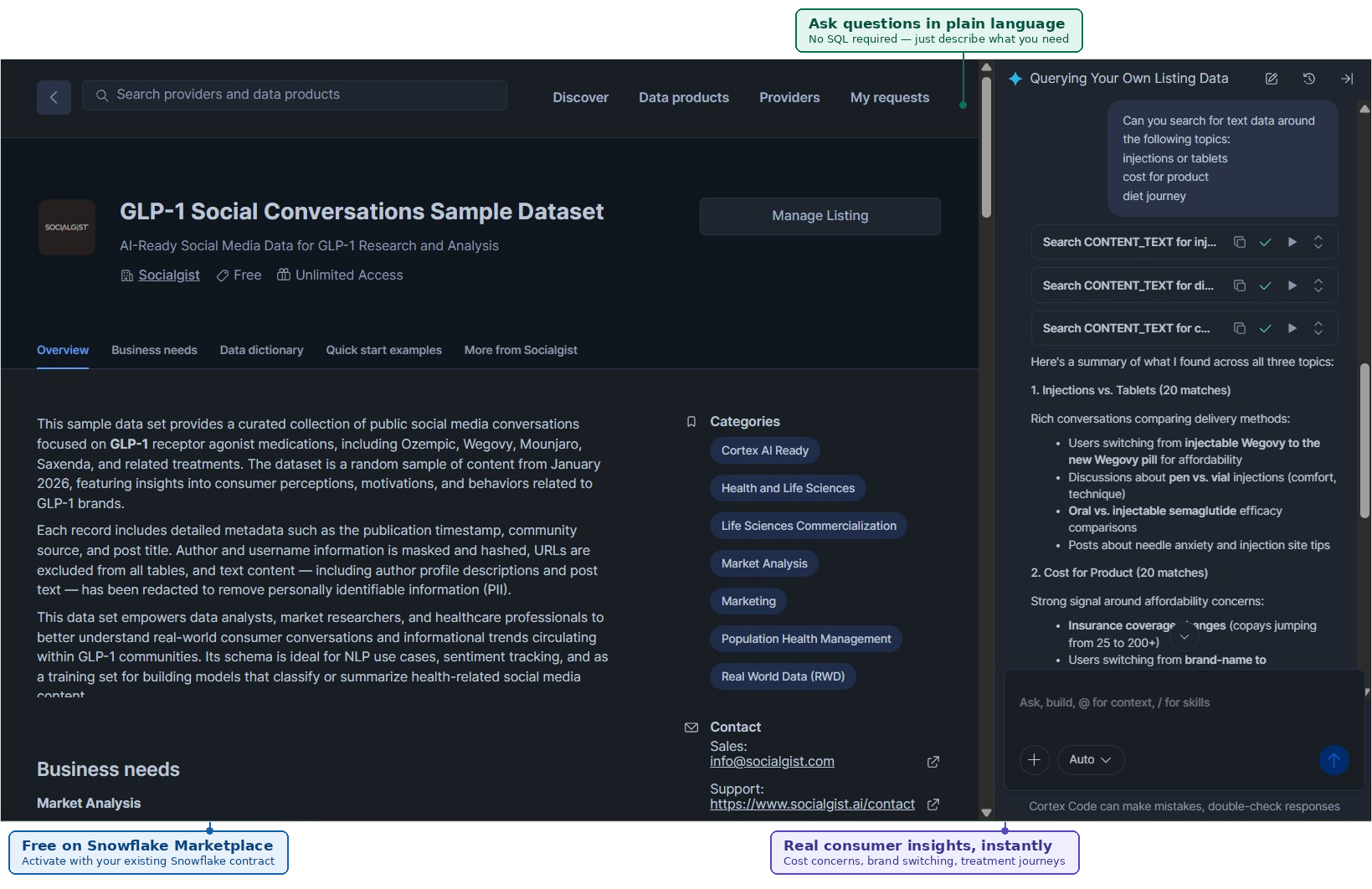Click the Cortex AI Ready category
Image resolution: width=1372 pixels, height=889 pixels.
pos(765,450)
